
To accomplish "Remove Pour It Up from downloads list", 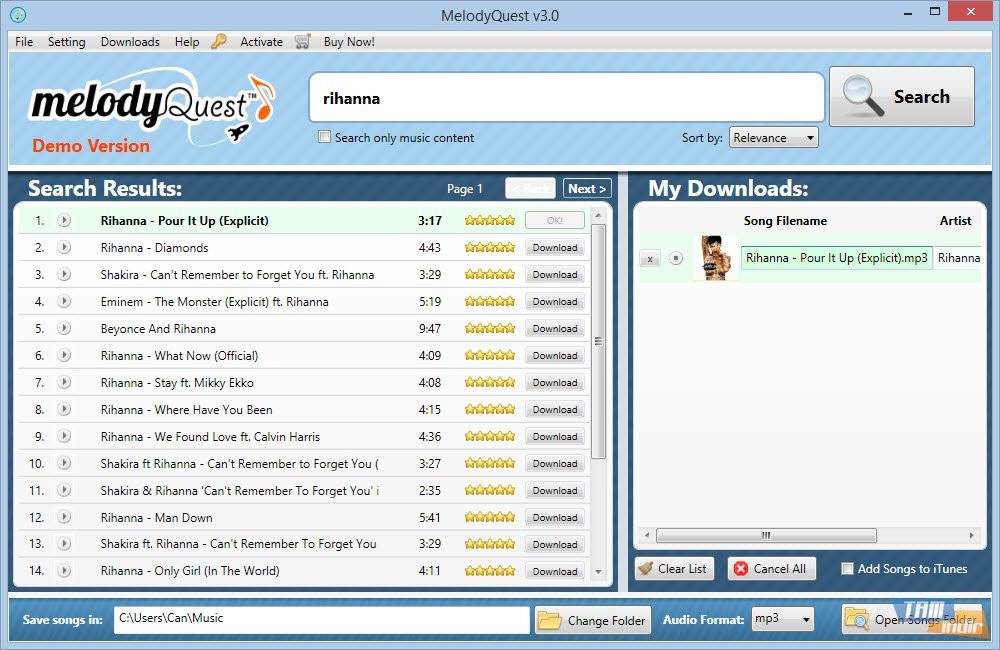I will click(x=650, y=259).
